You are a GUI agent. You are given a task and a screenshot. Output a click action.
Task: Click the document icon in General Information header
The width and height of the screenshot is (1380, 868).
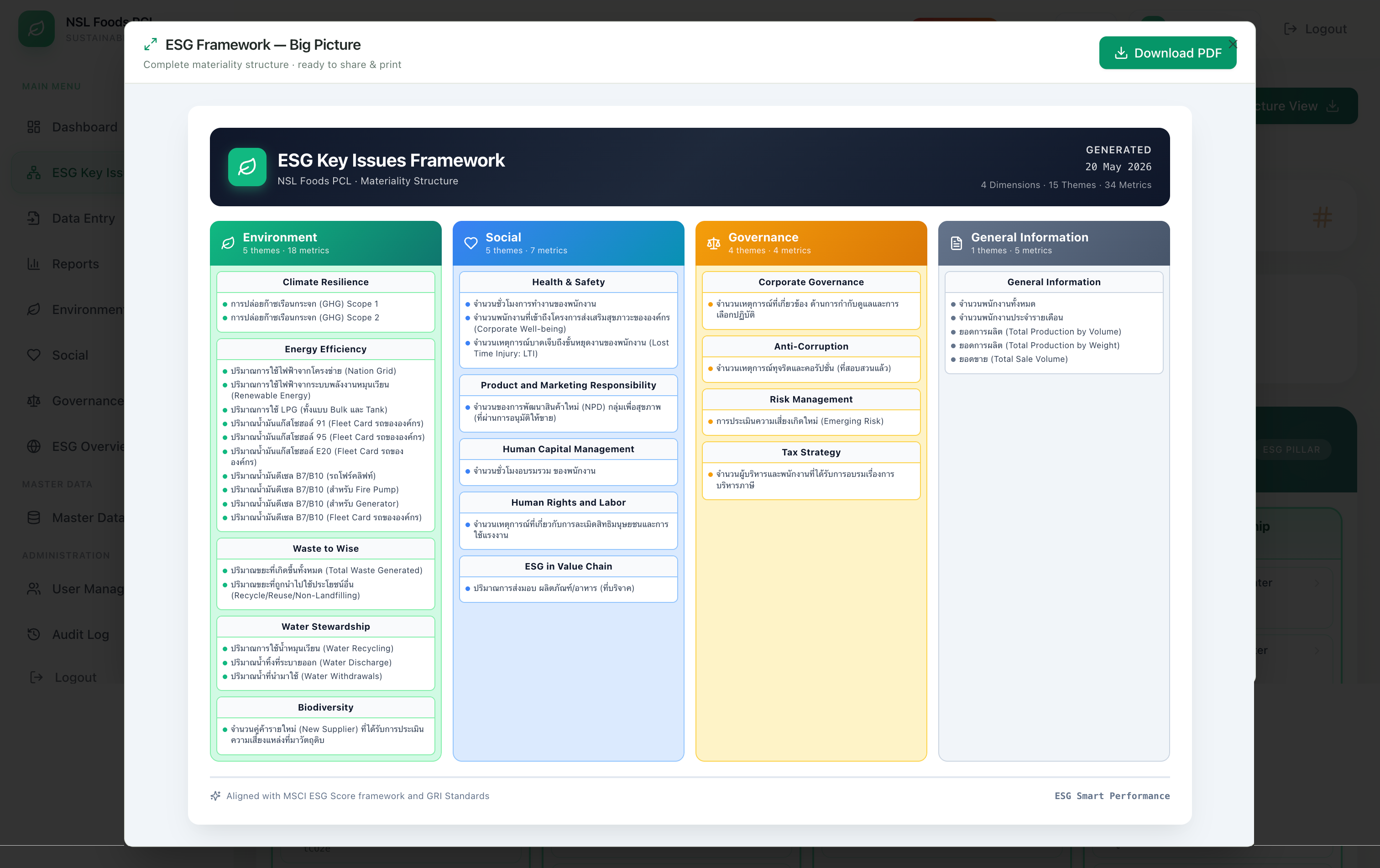coord(957,243)
